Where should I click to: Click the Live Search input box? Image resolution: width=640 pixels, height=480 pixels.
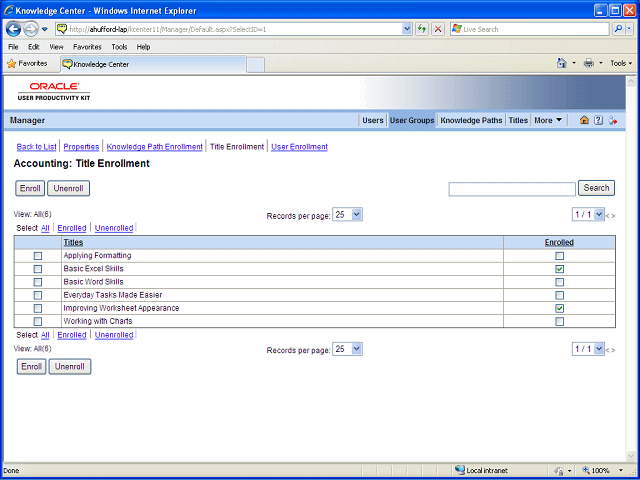click(530, 29)
